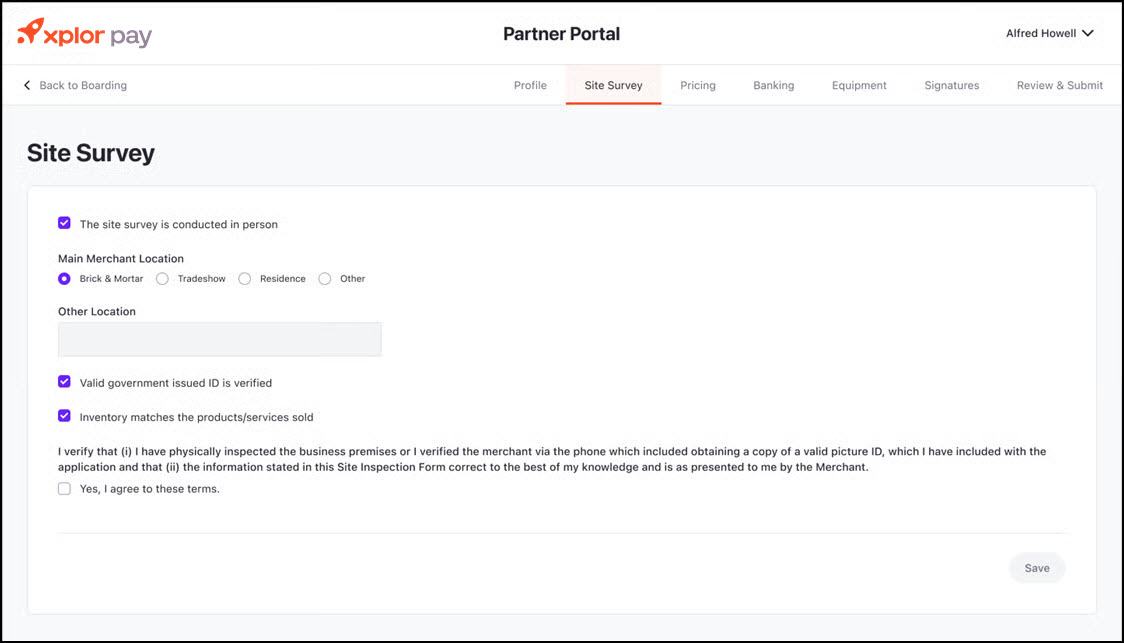Open the Review & Submit tab
This screenshot has height=643, width=1124.
1059,86
